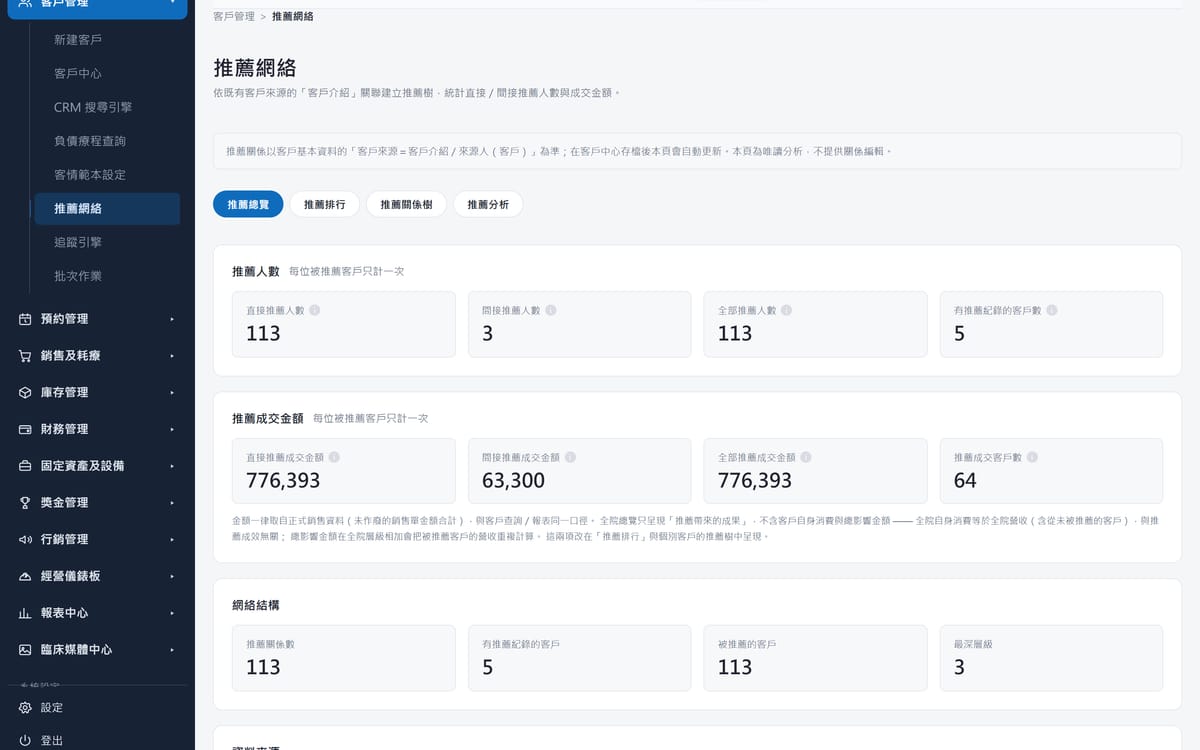Click the 固定資產及設備 briefcase icon
Screen dimensions: 1200x750
25,466
